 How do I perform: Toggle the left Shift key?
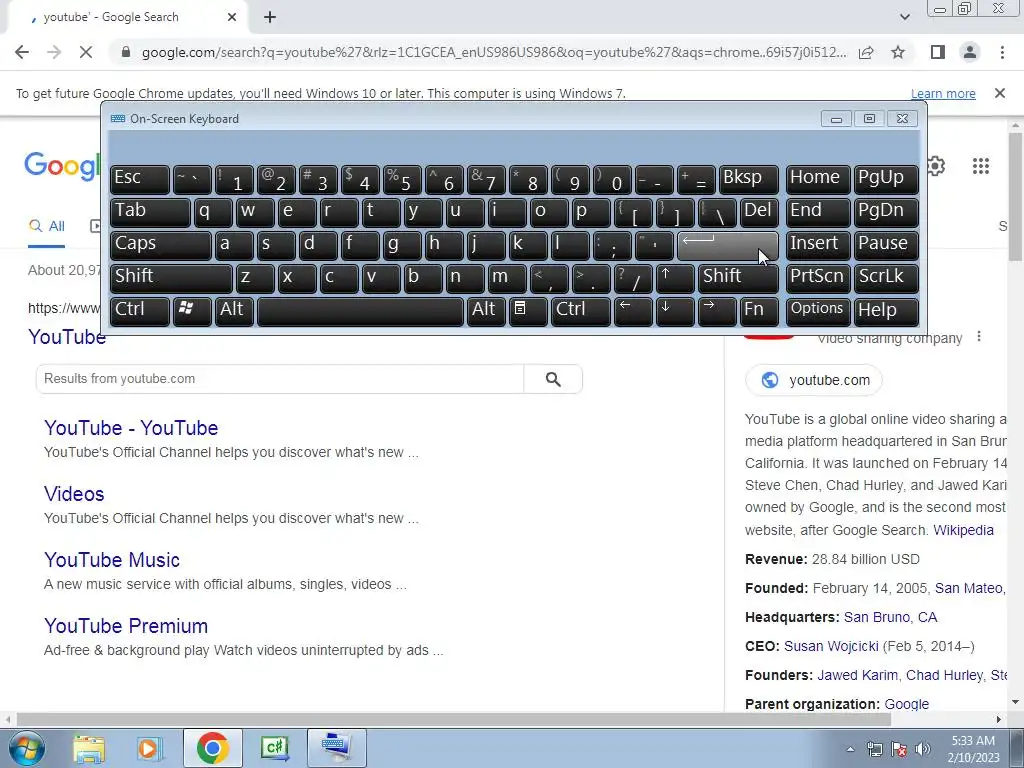tap(171, 278)
